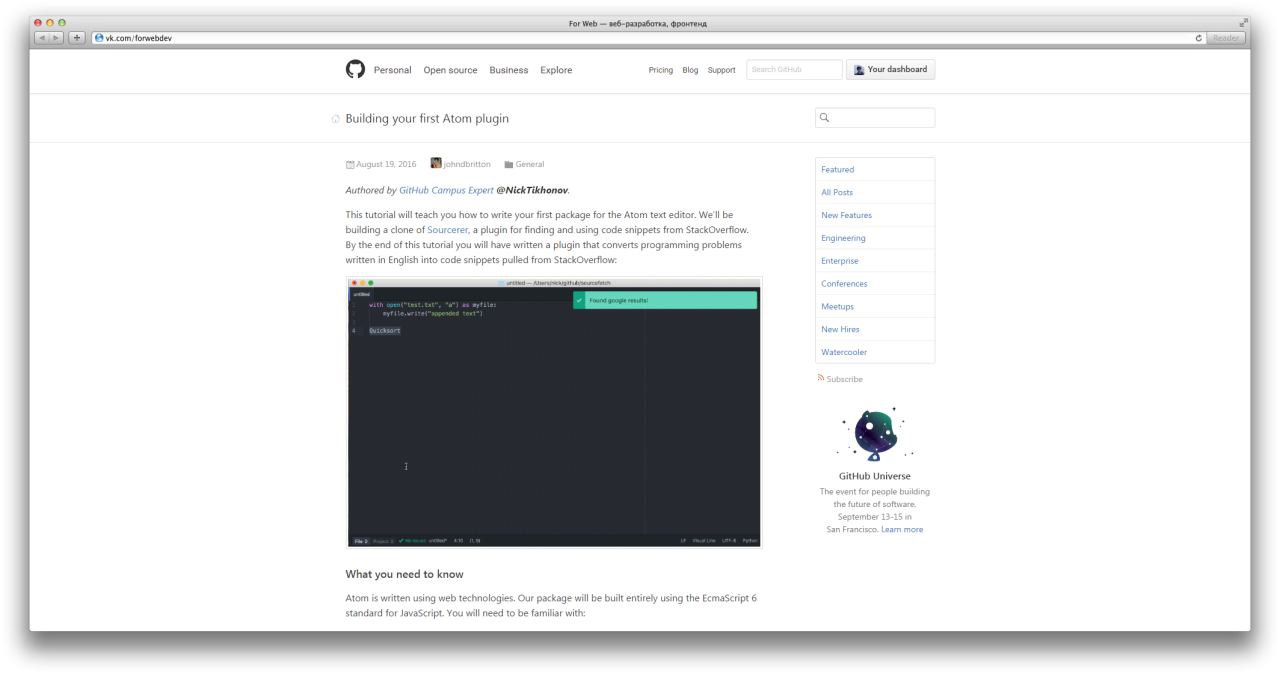Open the Blog link in header
The height and width of the screenshot is (674, 1280).
pyautogui.click(x=690, y=70)
